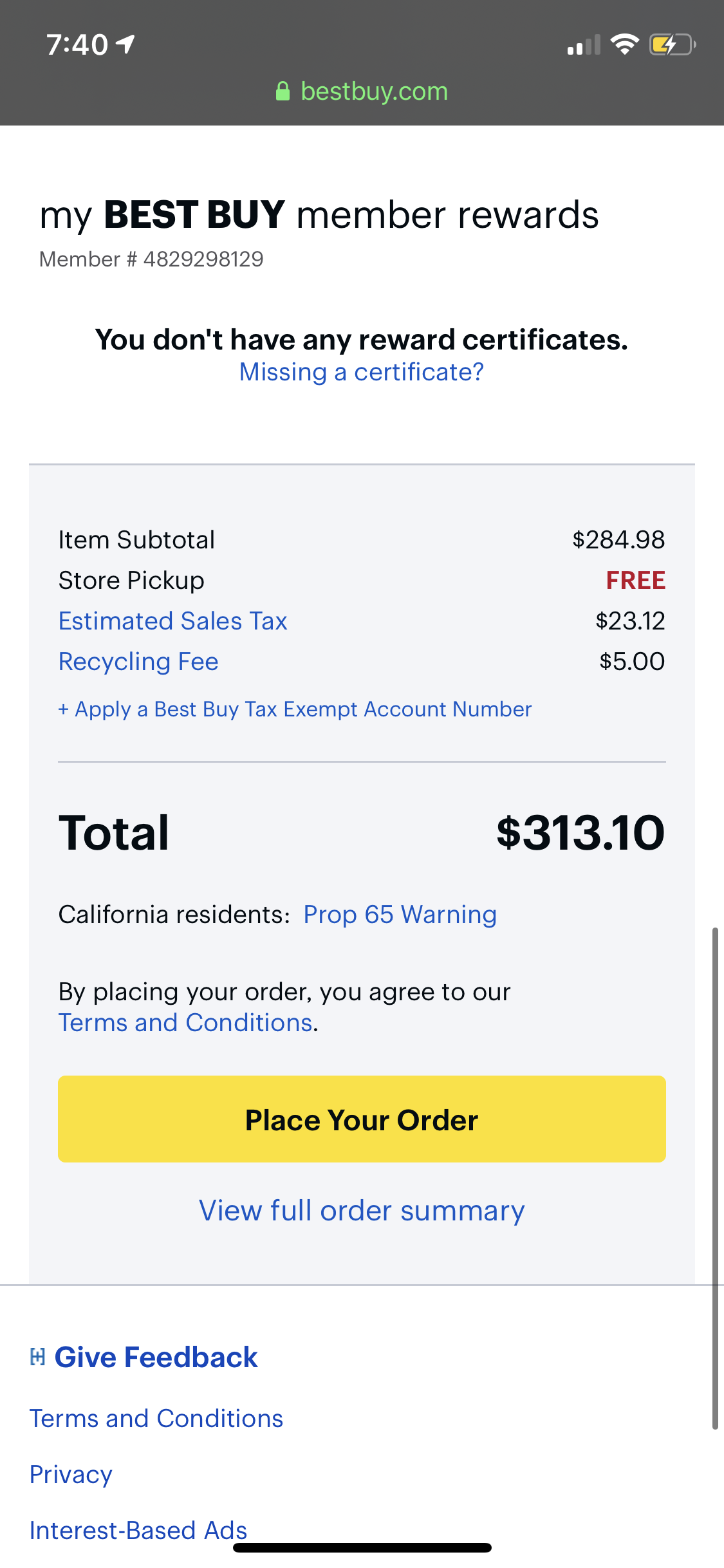
Task: Expand Apply a Best Buy Tax Exempt Account Number
Action: [295, 709]
